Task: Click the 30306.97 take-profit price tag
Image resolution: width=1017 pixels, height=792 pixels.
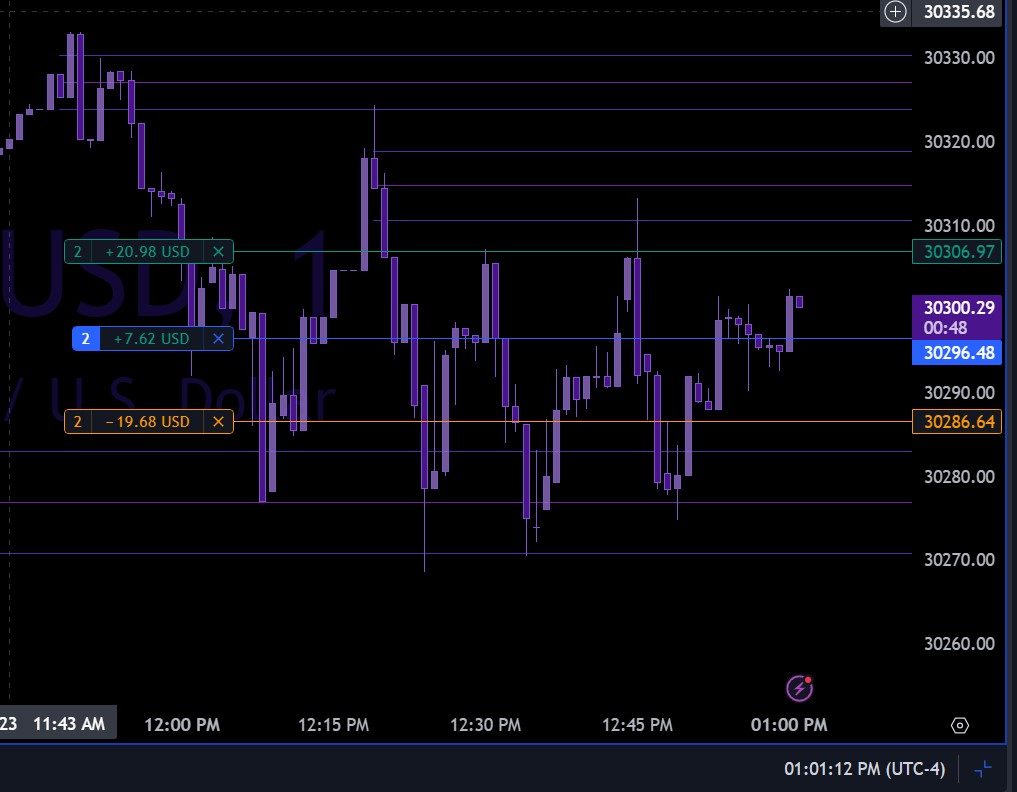Action: point(957,252)
